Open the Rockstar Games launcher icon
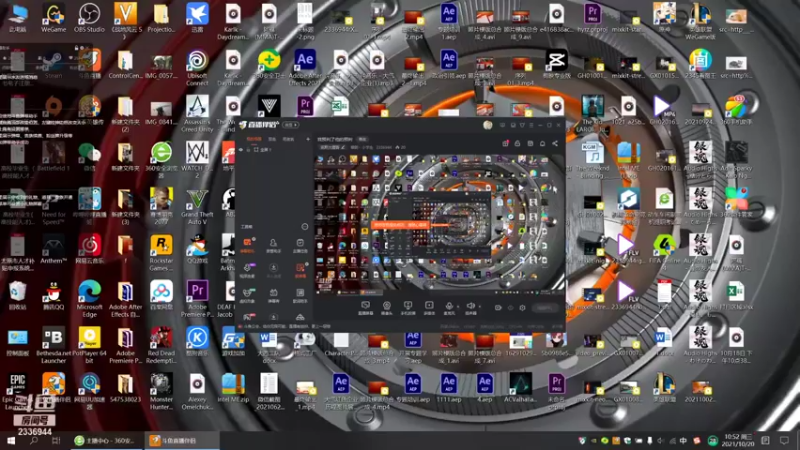Viewport: 800px width, 450px height. [161, 253]
